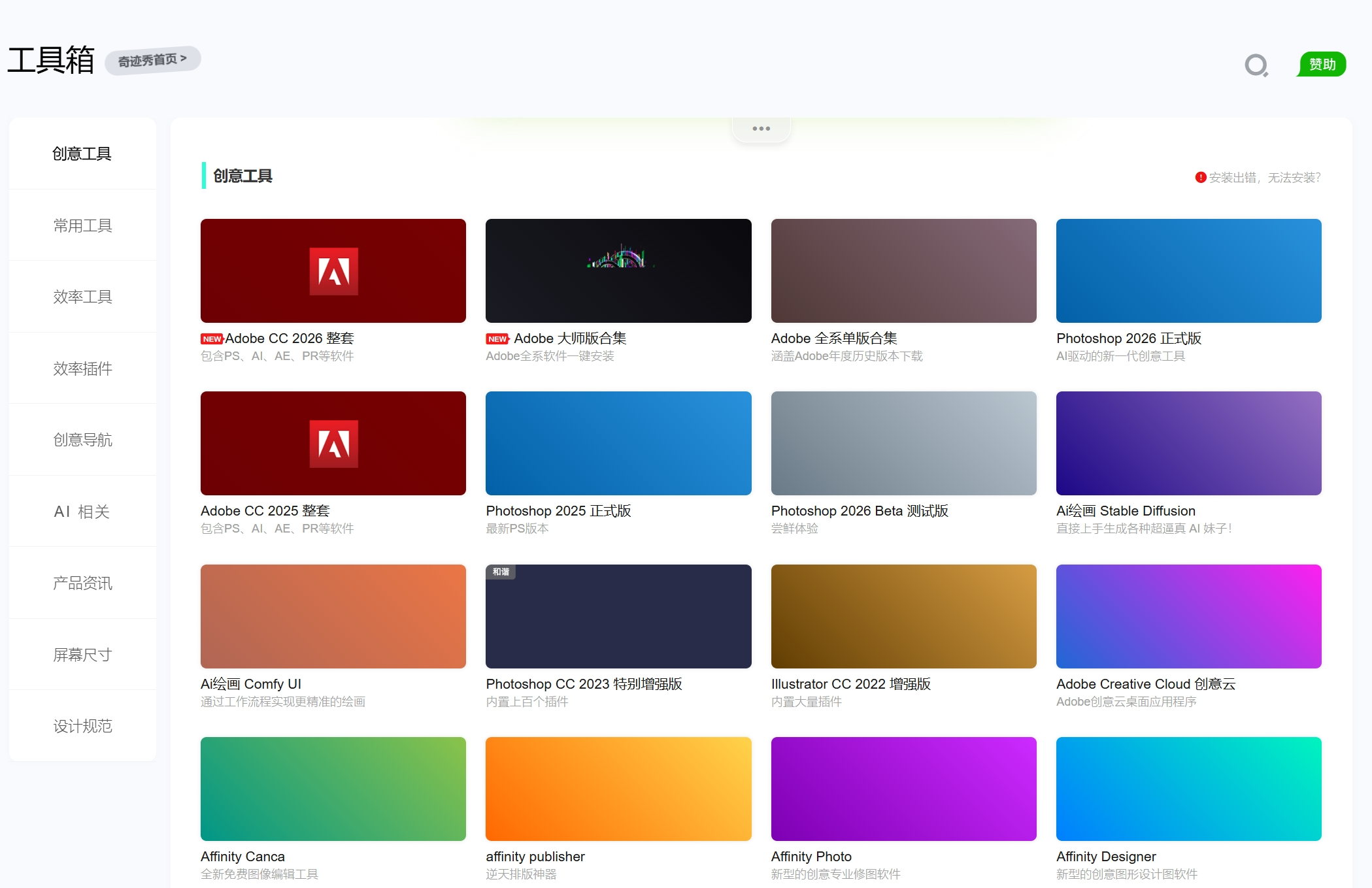Open the AI 相关 sidebar category

pyautogui.click(x=82, y=512)
